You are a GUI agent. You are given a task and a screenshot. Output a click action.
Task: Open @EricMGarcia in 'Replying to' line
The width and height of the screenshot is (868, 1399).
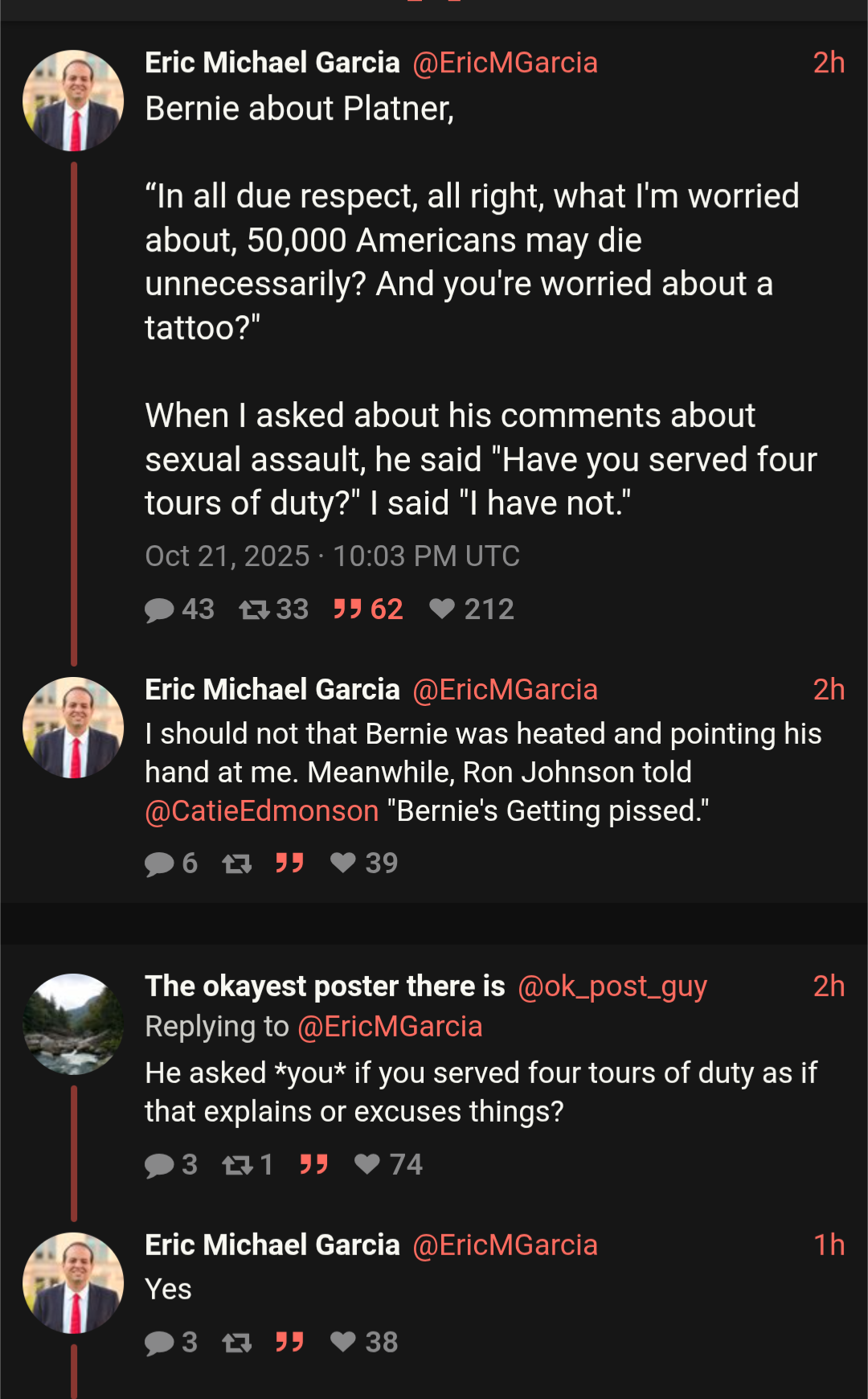click(390, 1027)
